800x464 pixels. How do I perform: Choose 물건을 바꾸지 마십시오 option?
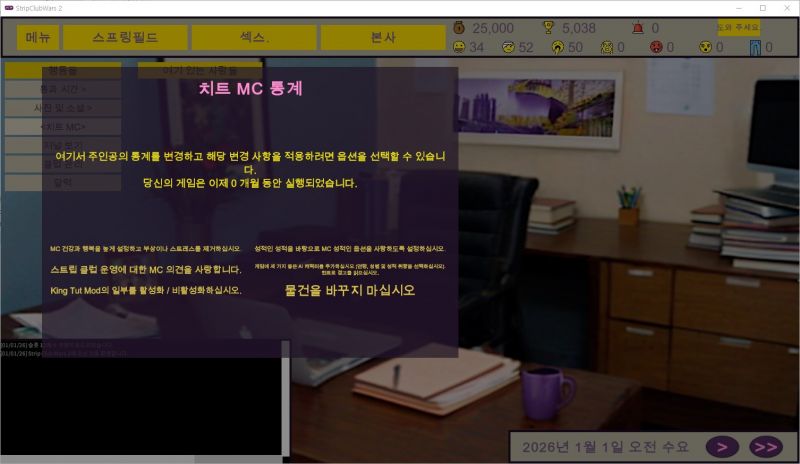pyautogui.click(x=349, y=290)
